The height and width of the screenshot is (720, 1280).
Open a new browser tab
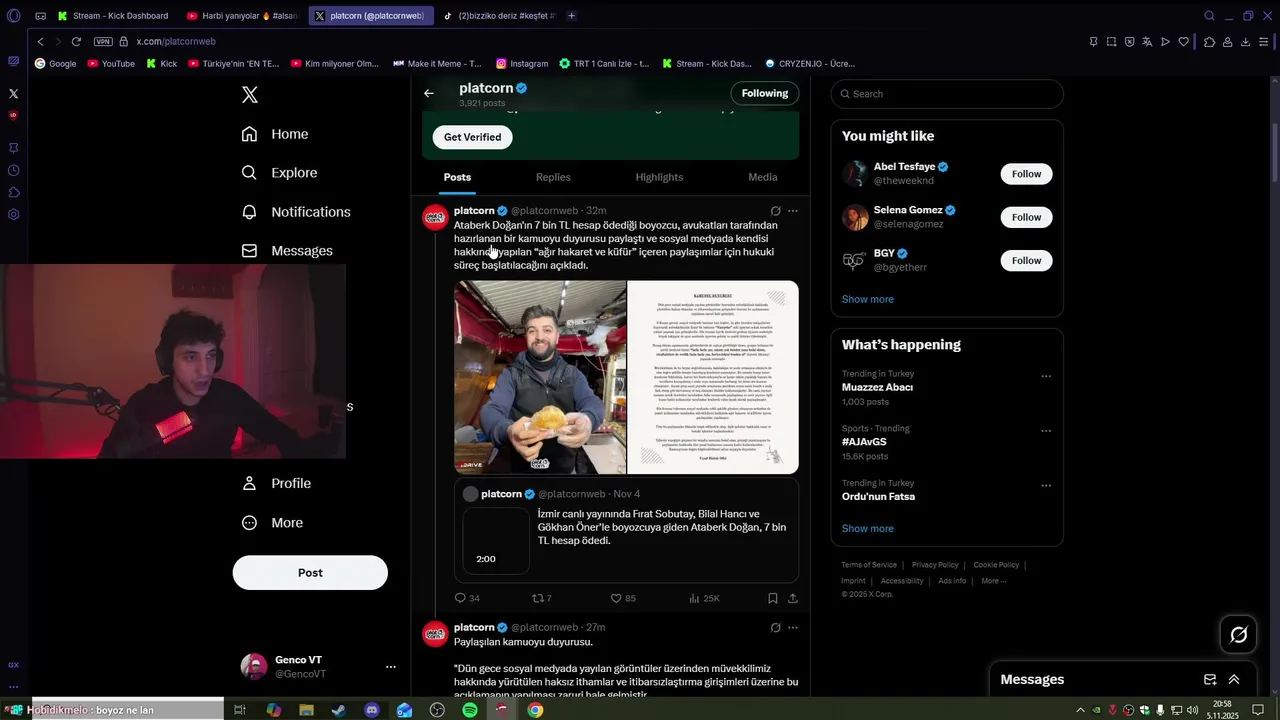pos(571,16)
